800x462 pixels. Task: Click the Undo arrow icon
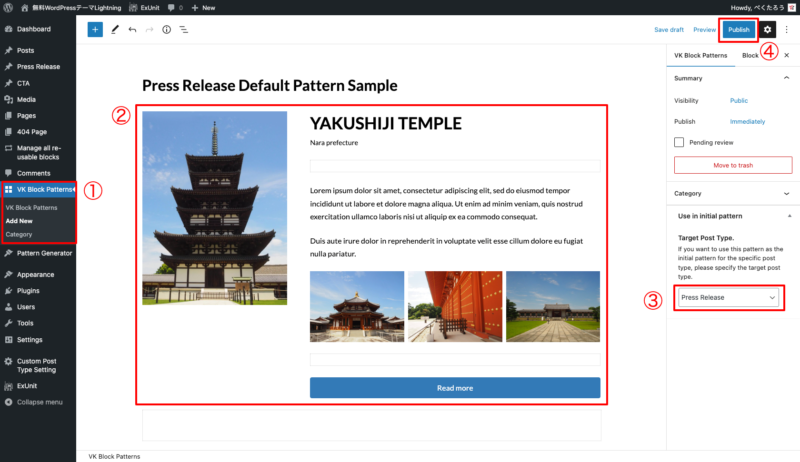132,30
